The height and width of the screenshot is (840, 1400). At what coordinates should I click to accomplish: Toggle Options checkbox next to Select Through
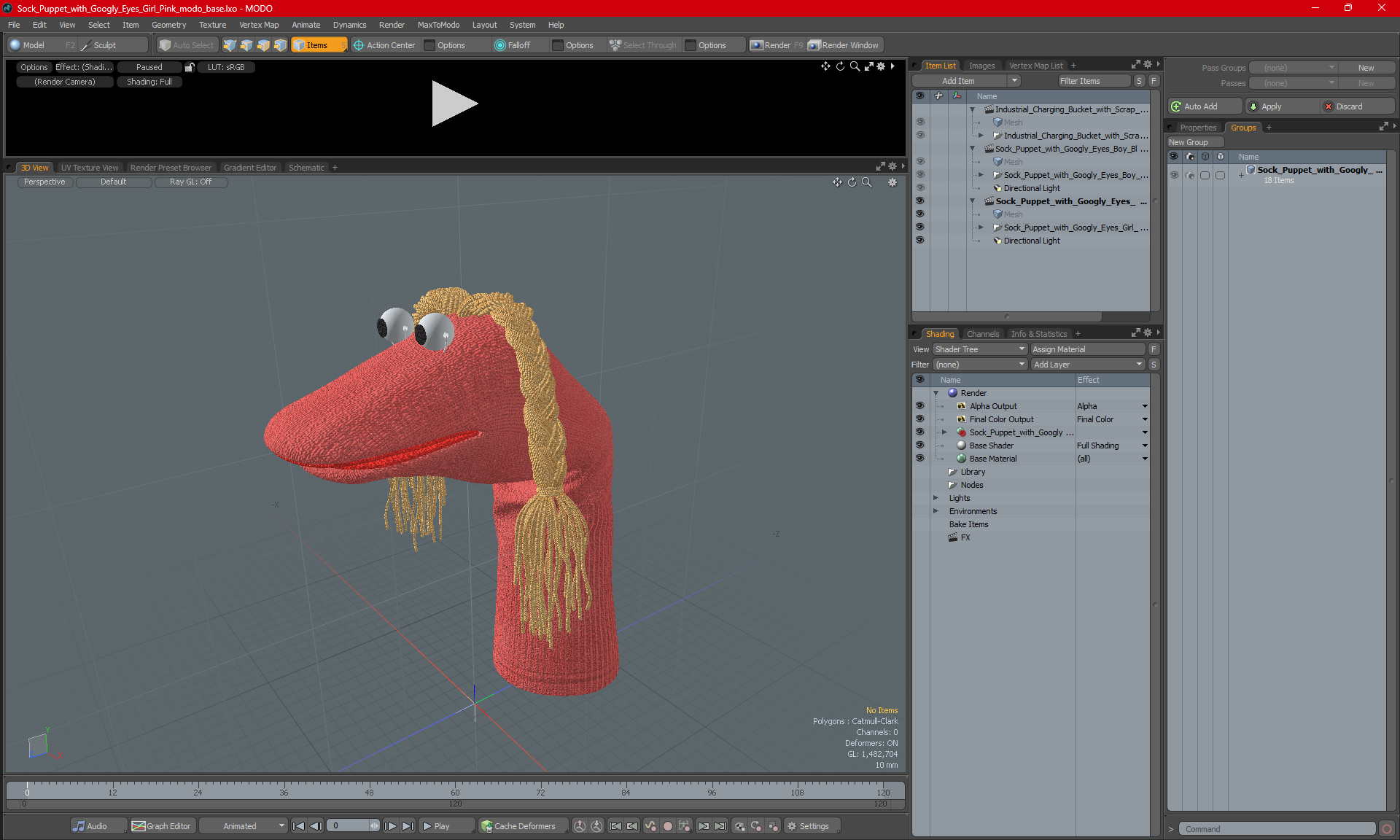tap(691, 45)
